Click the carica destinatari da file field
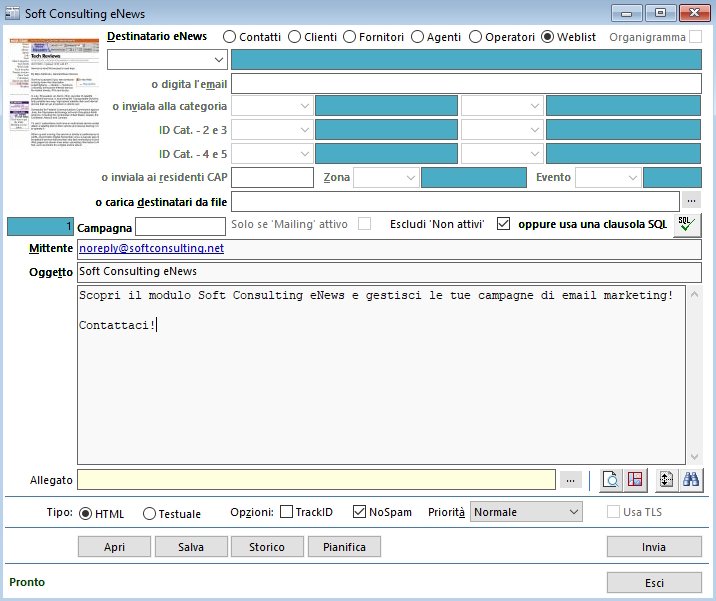The width and height of the screenshot is (716, 601). 455,201
